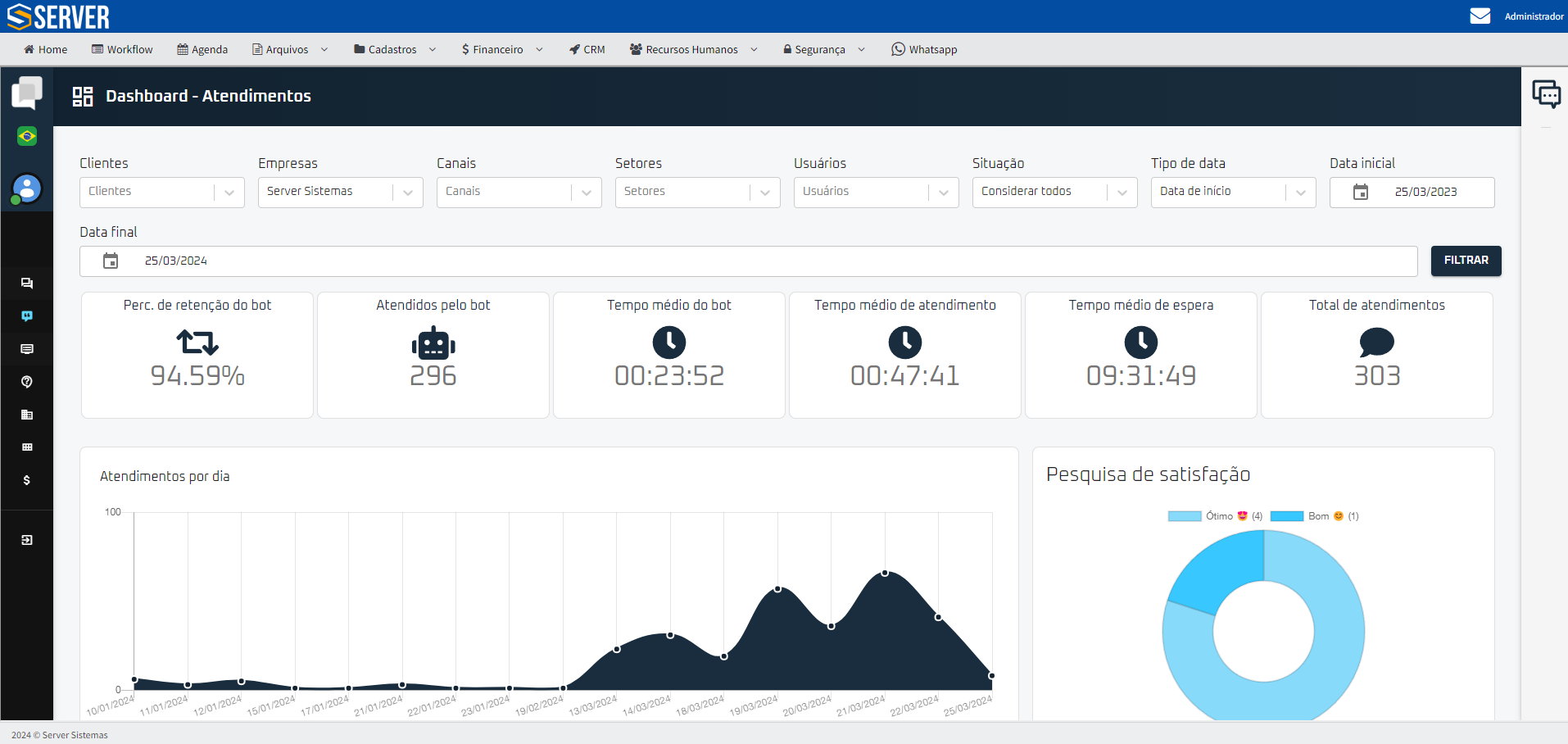The image size is (1568, 744).
Task: Expand the Cadastros menu
Action: click(x=395, y=49)
